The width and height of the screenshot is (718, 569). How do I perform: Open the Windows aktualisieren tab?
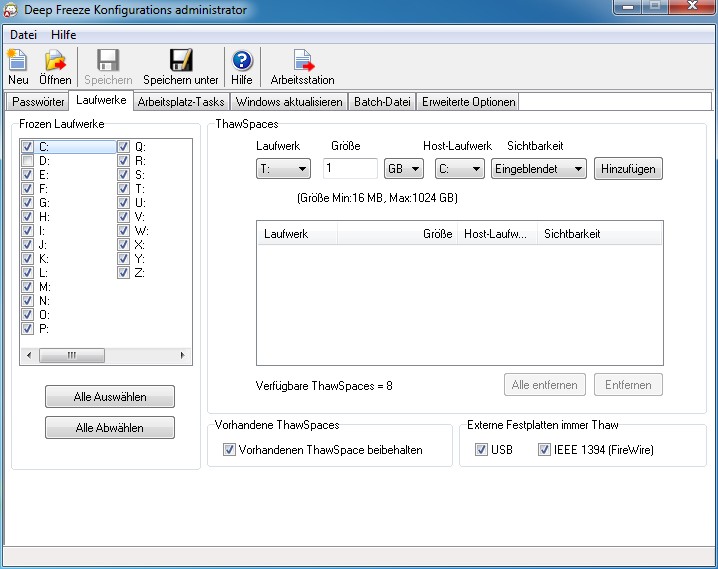pos(289,102)
